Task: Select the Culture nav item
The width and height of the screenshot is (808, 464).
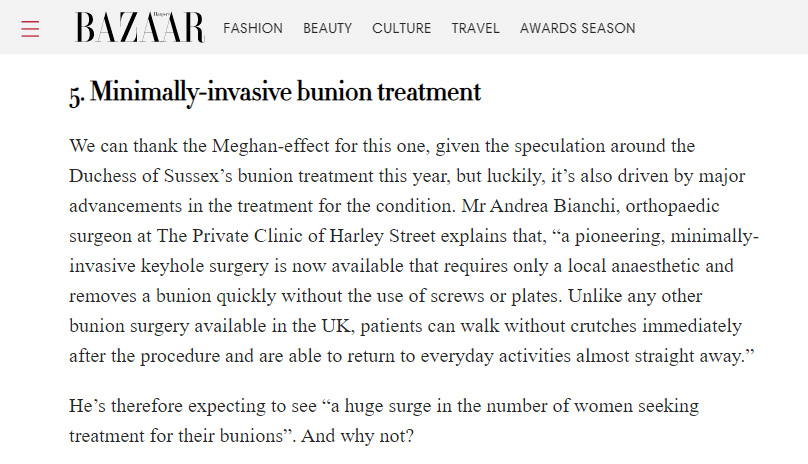Action: tap(402, 28)
